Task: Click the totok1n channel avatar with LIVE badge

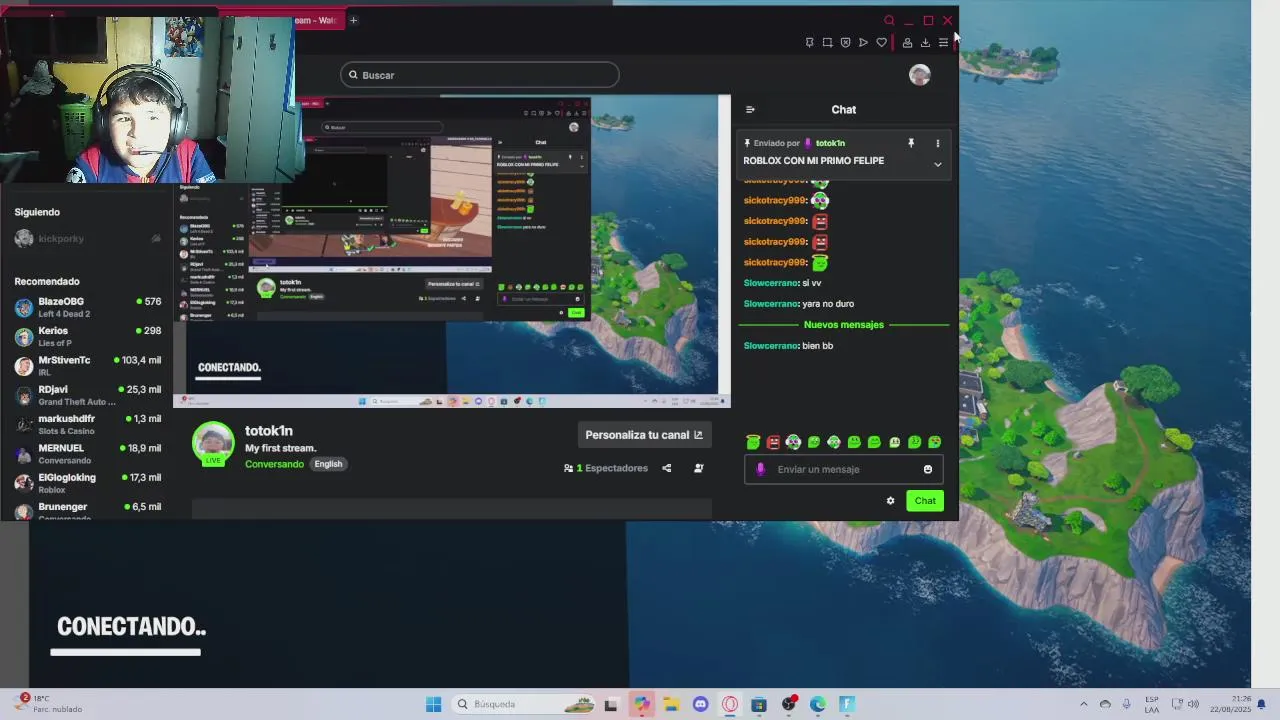Action: coord(213,444)
